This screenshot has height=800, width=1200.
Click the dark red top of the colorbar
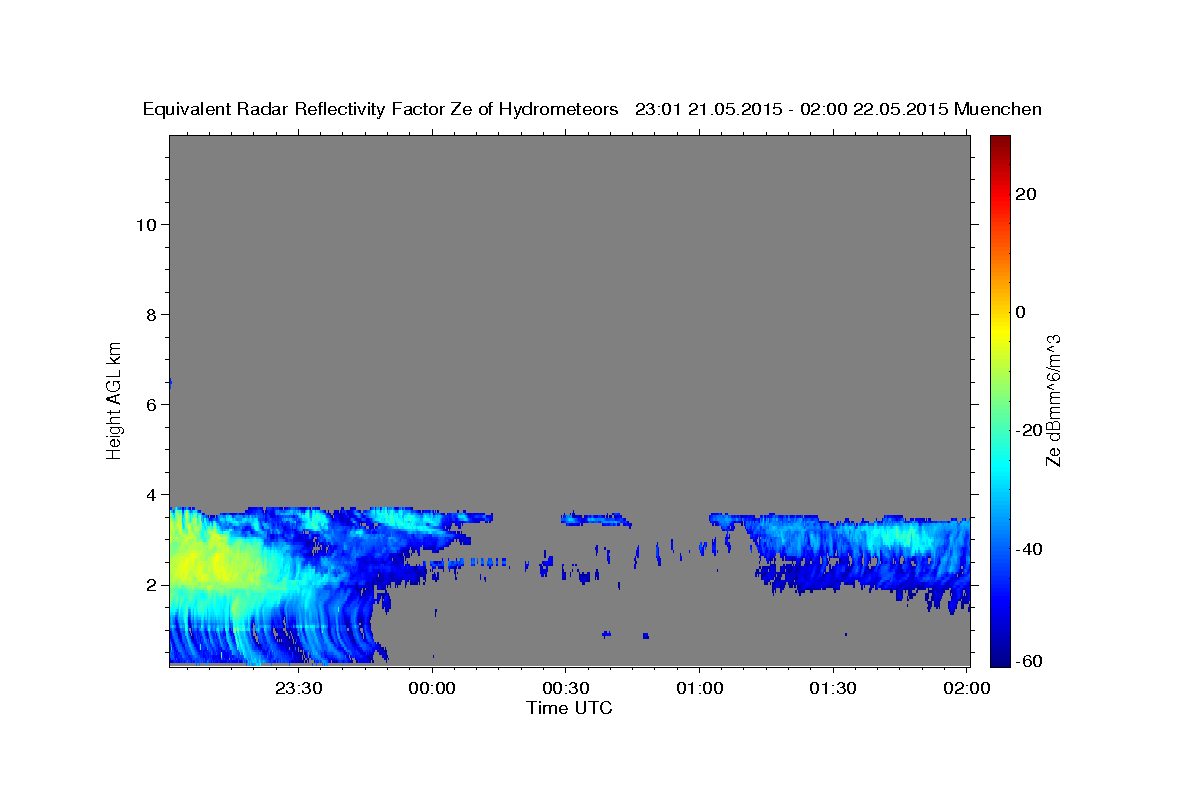1001,145
